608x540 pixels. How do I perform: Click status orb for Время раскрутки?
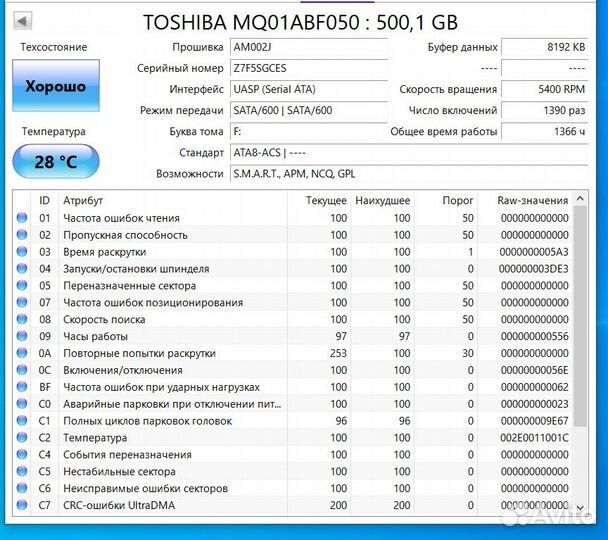(22, 252)
